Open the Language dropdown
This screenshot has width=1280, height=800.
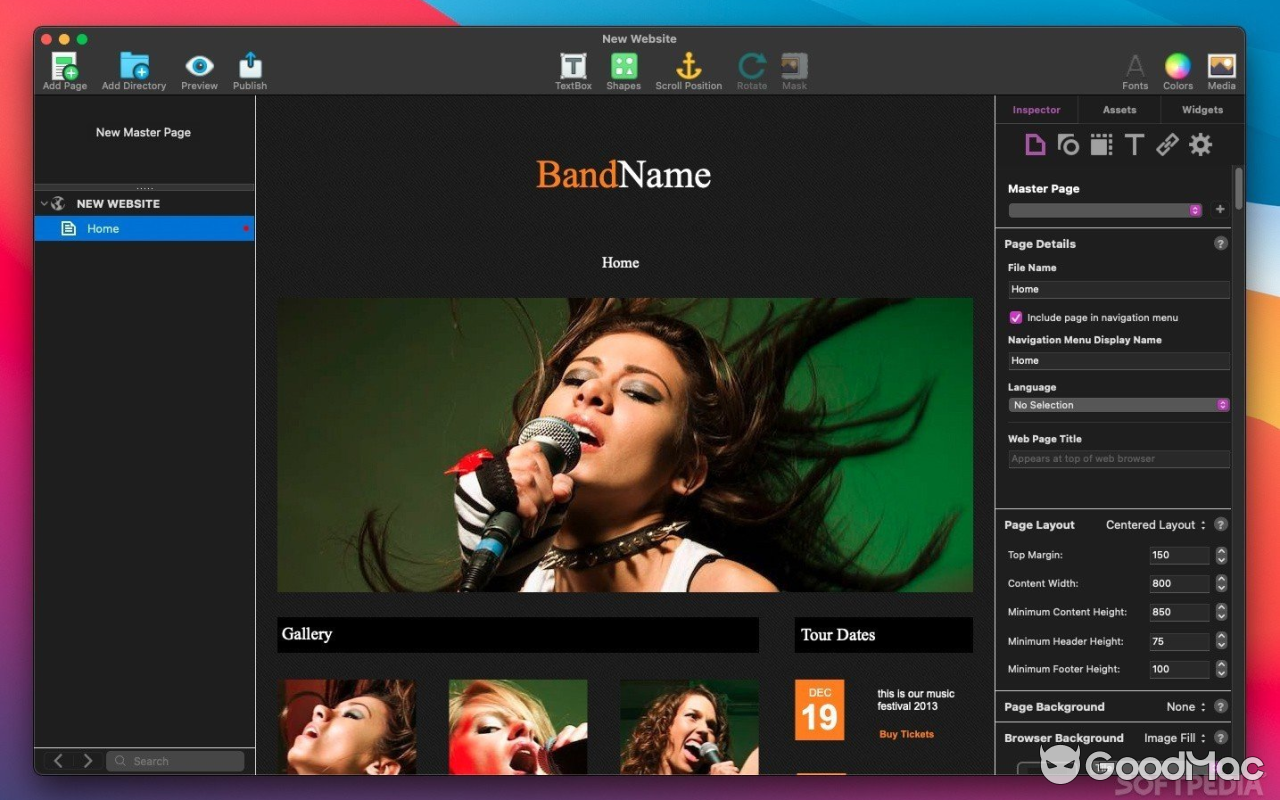pyautogui.click(x=1118, y=405)
